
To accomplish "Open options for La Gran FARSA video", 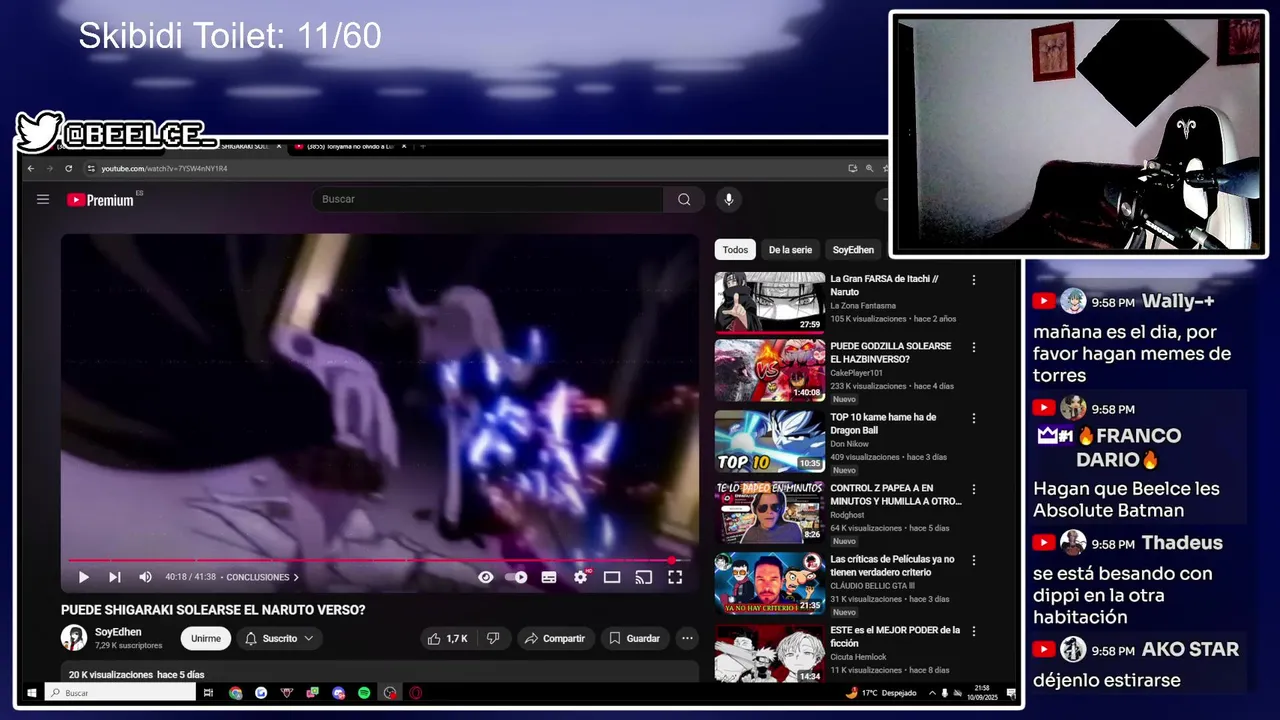I will (x=973, y=280).
